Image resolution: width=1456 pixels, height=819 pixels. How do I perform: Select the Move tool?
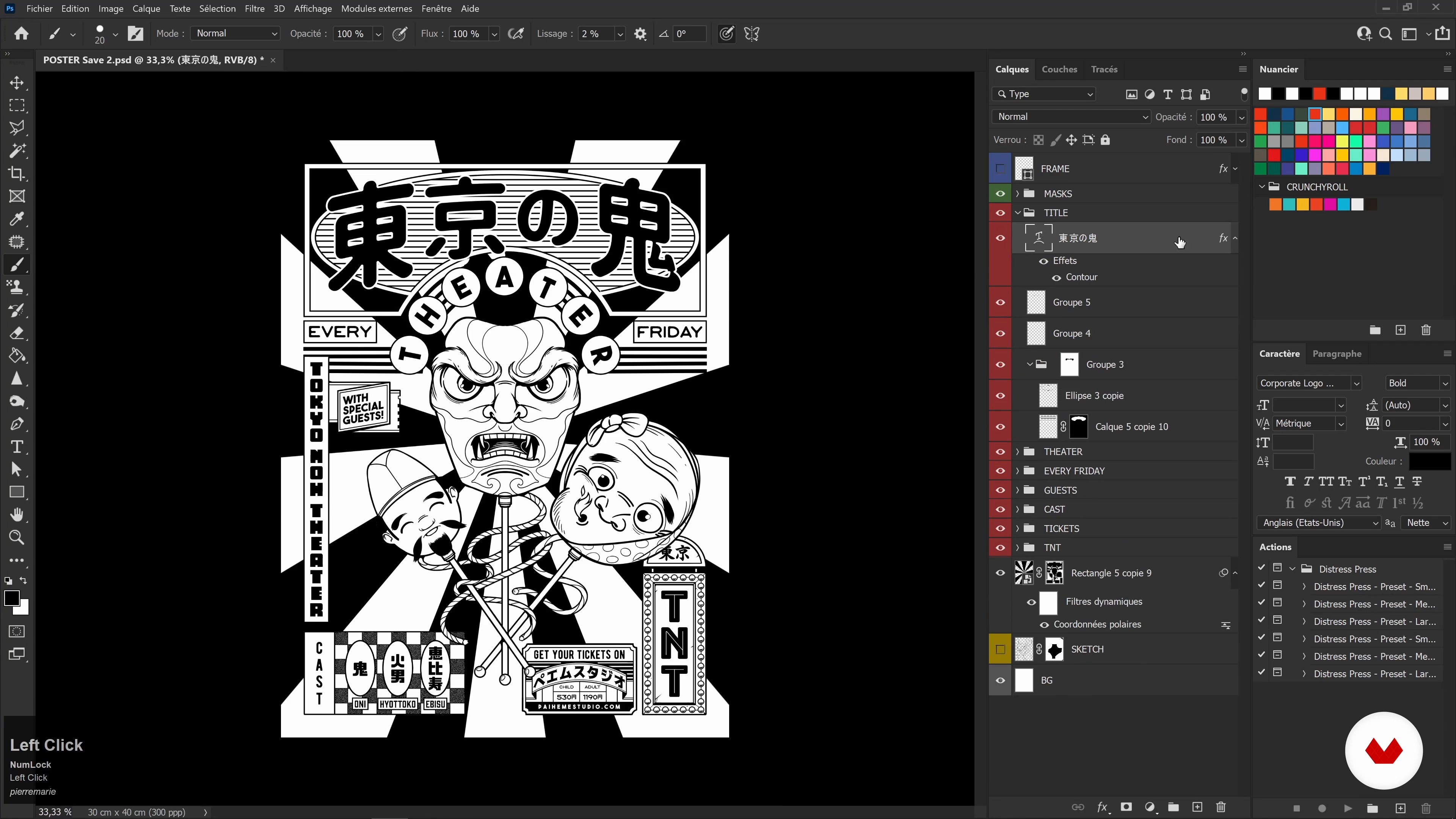(x=17, y=83)
